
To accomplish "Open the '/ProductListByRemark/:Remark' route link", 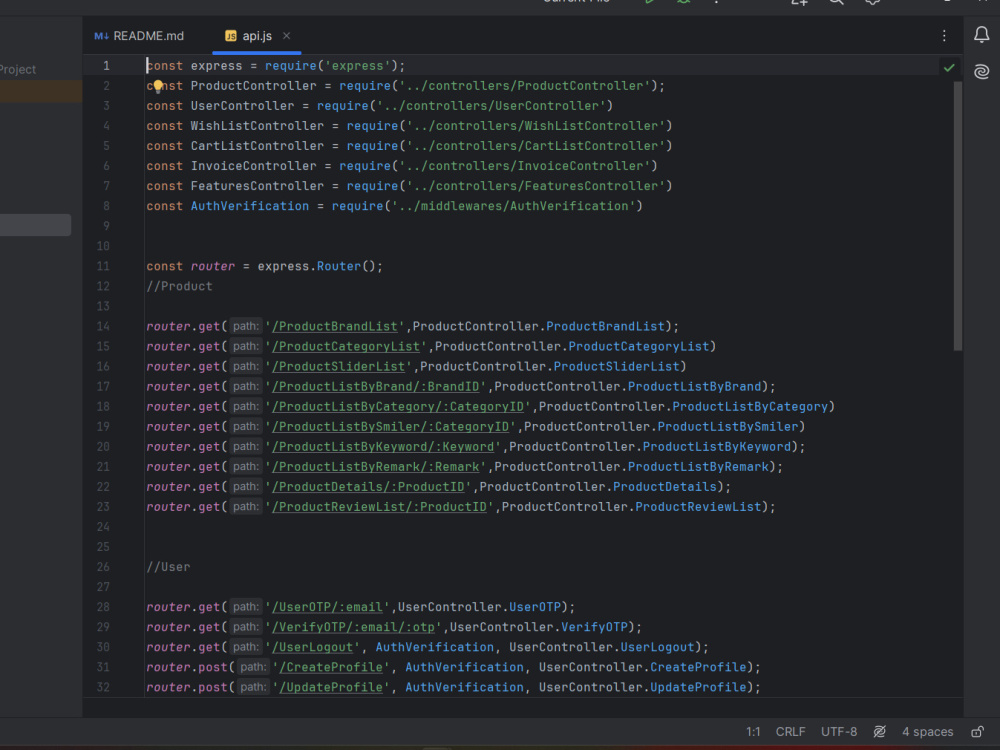I will (378, 467).
